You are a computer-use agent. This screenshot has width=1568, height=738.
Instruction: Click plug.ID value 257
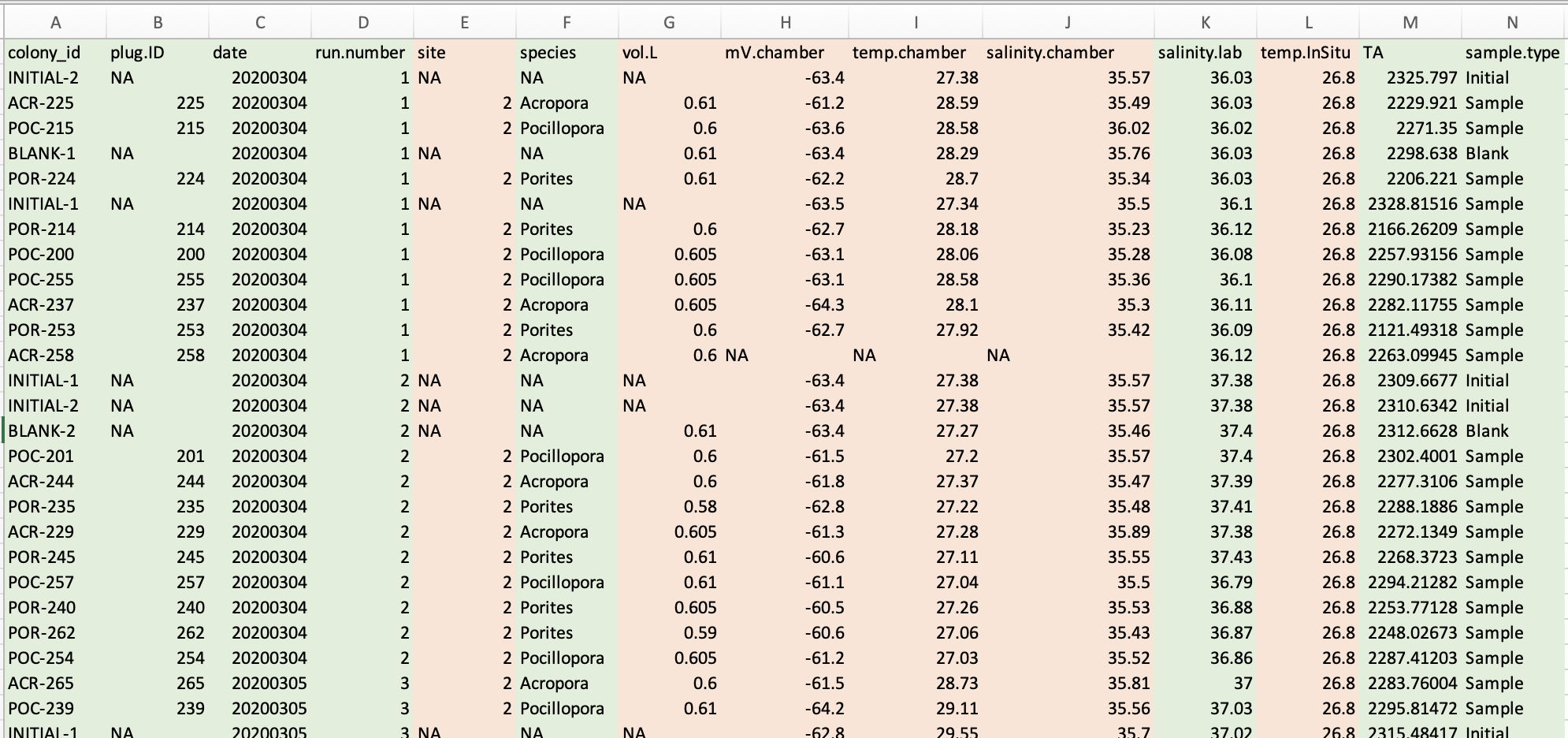tap(158, 583)
